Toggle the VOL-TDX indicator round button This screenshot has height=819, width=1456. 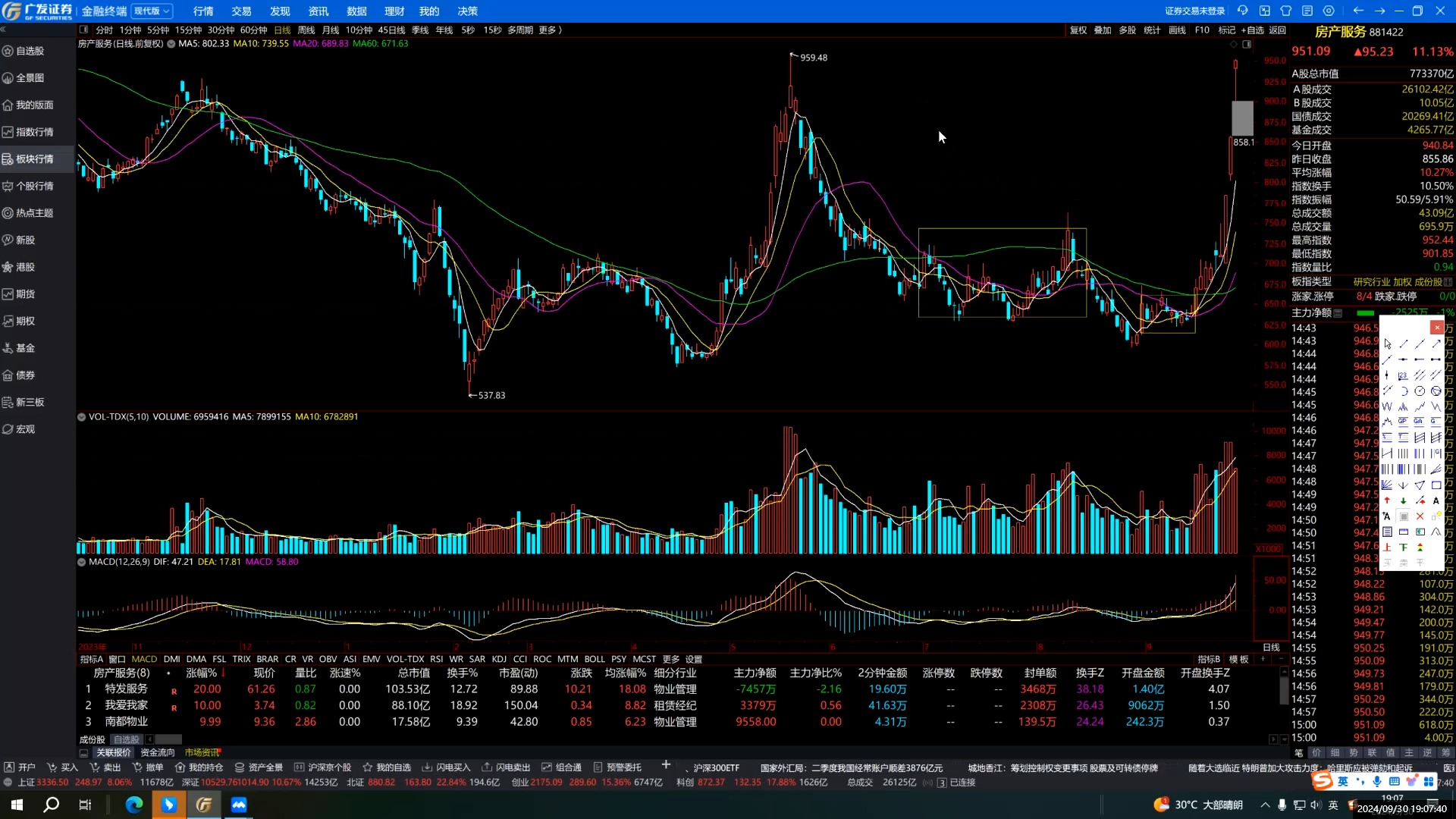pos(81,417)
